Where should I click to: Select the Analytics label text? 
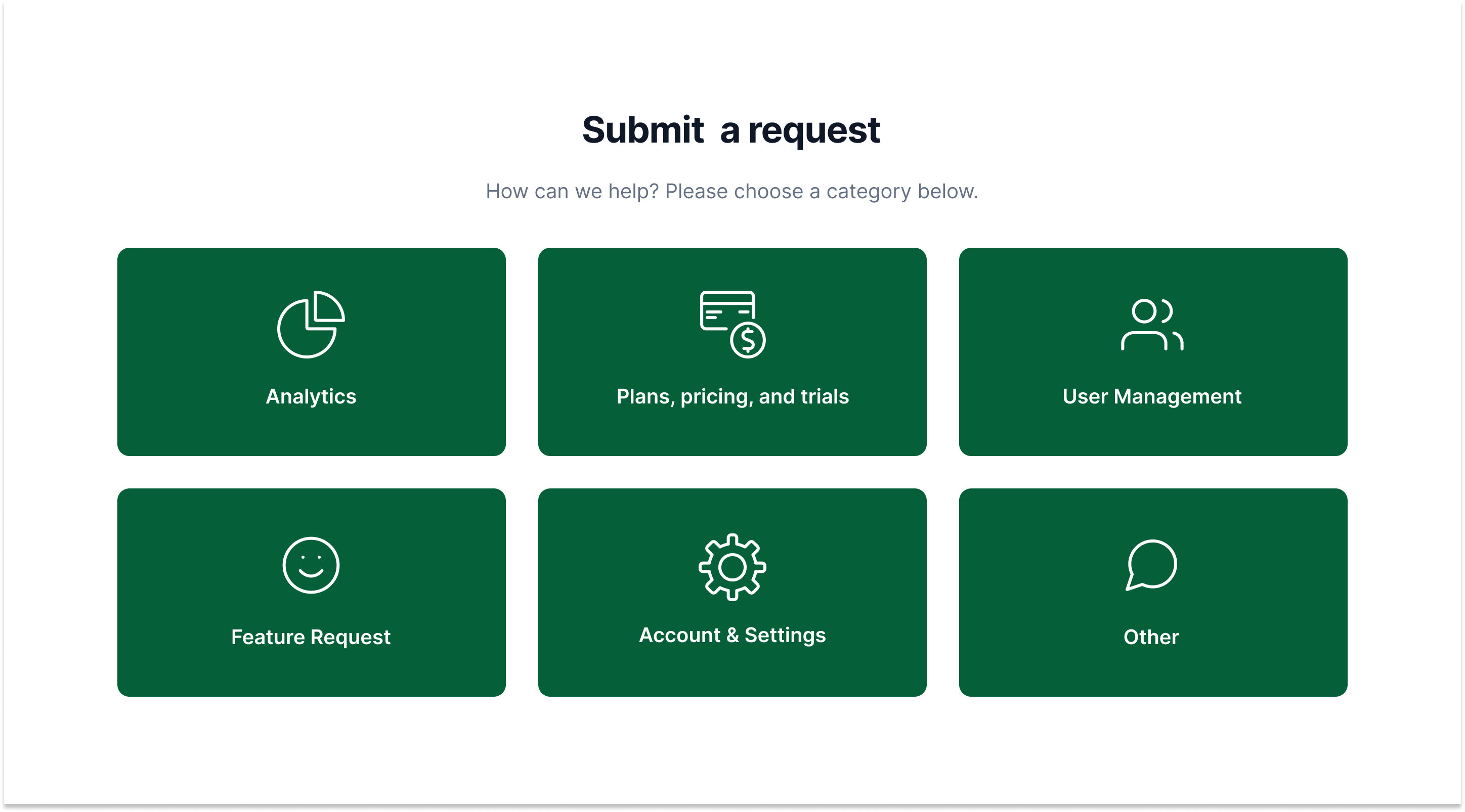pos(311,396)
